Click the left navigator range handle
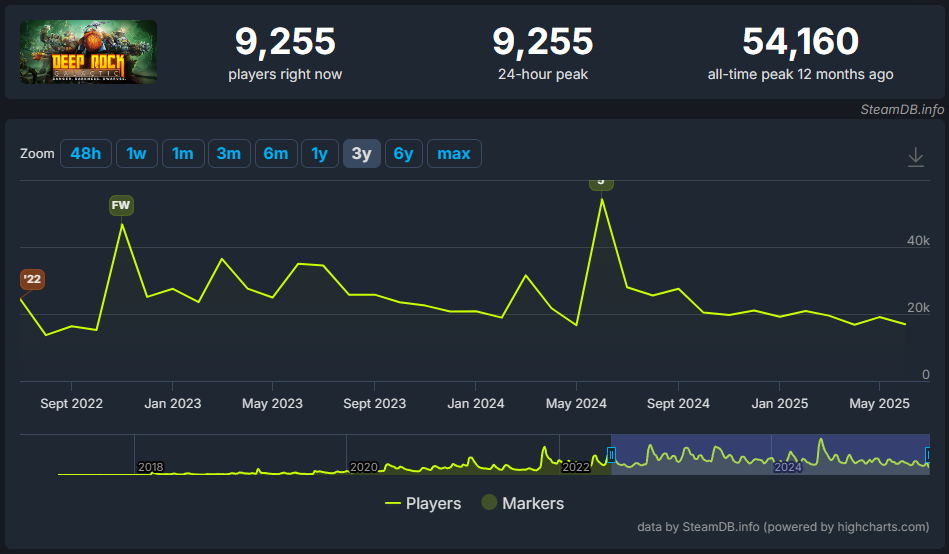Viewport: 949px width, 554px height. [611, 455]
